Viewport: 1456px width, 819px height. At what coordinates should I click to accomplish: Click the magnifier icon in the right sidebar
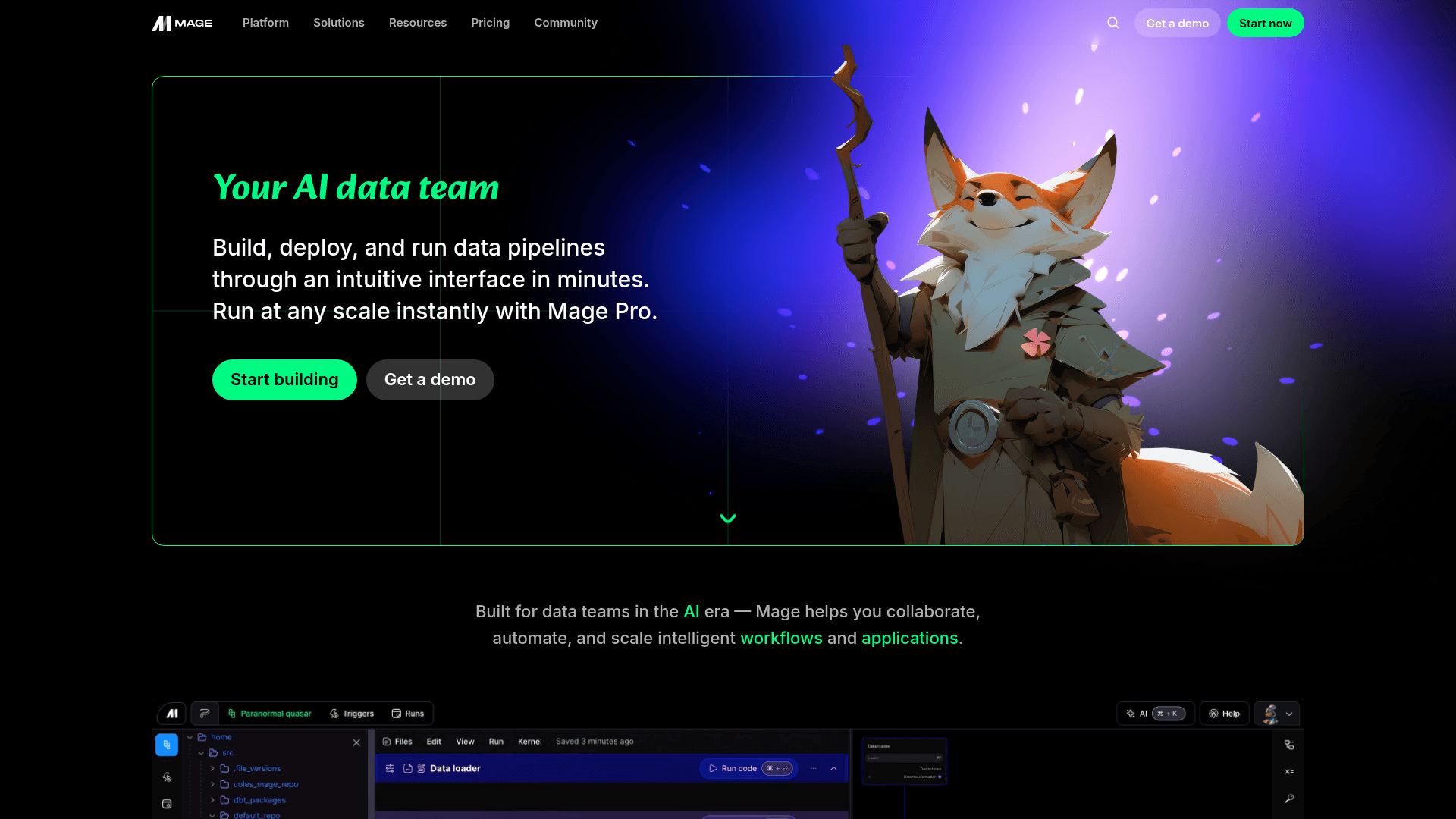tap(1290, 799)
